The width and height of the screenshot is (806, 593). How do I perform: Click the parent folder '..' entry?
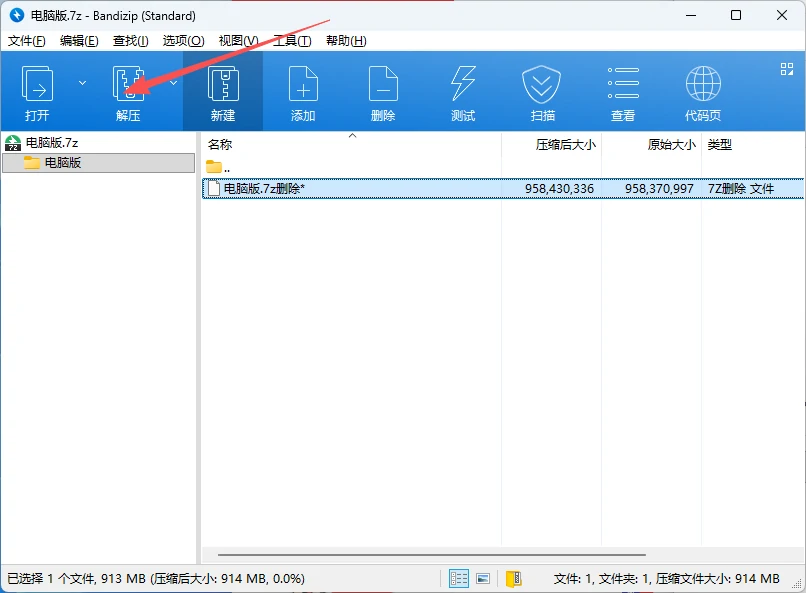218,167
